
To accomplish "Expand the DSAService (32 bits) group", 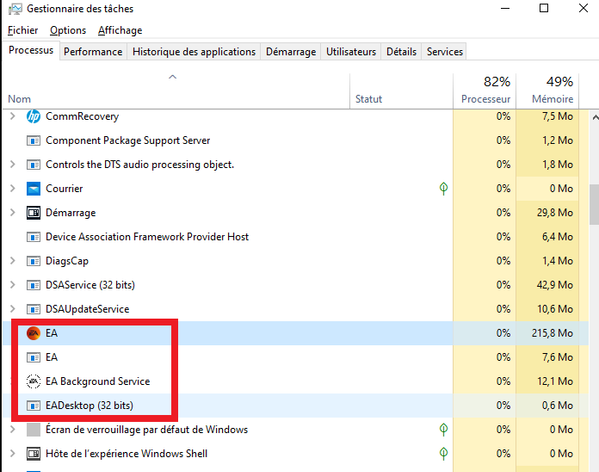I will 13,285.
